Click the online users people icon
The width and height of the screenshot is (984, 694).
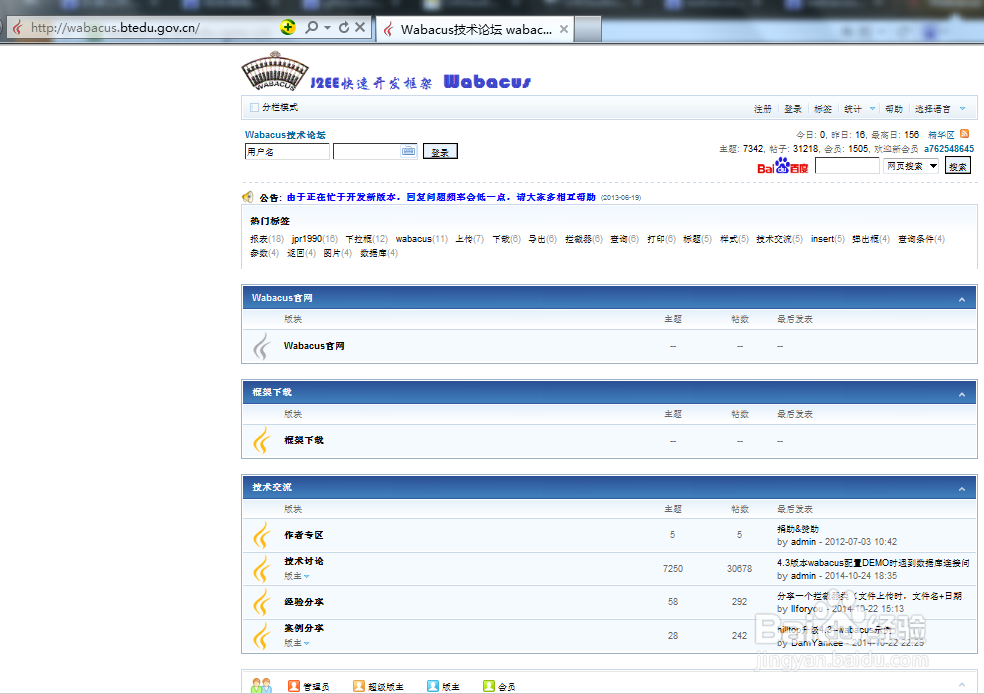coord(261,685)
